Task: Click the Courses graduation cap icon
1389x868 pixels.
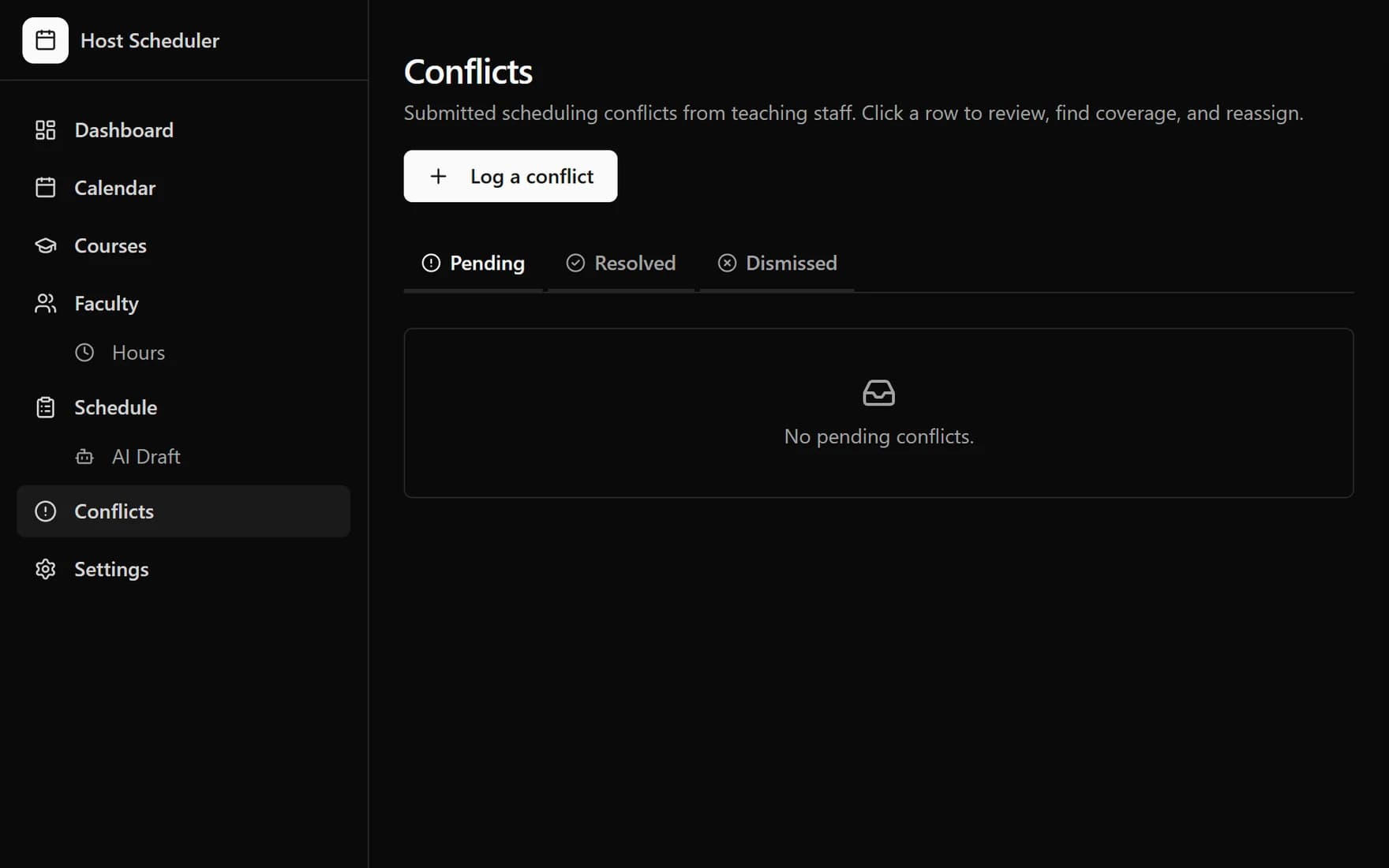Action: (x=46, y=245)
